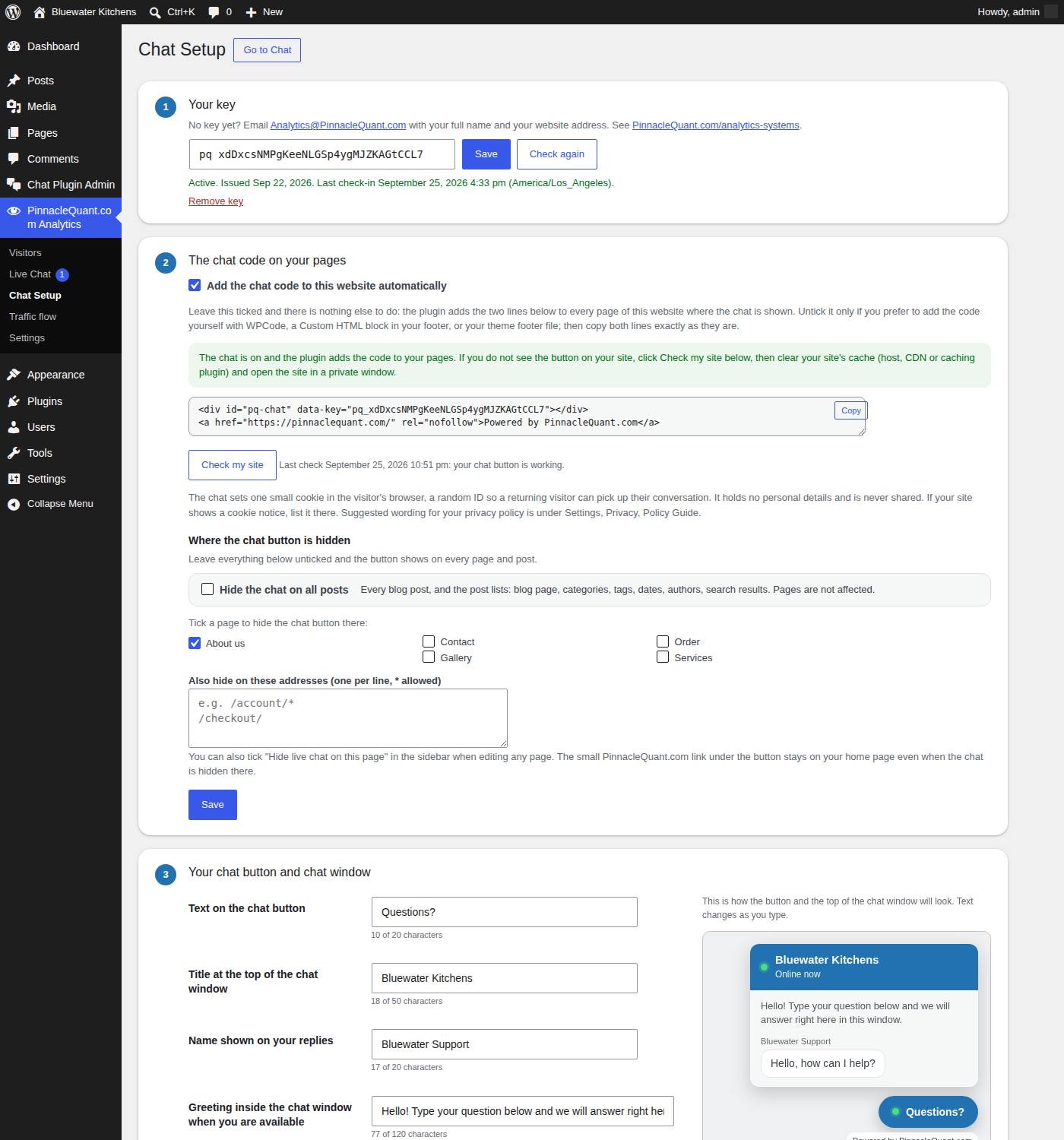Click the Dashboard gauge icon
This screenshot has width=1064, height=1140.
click(x=14, y=46)
